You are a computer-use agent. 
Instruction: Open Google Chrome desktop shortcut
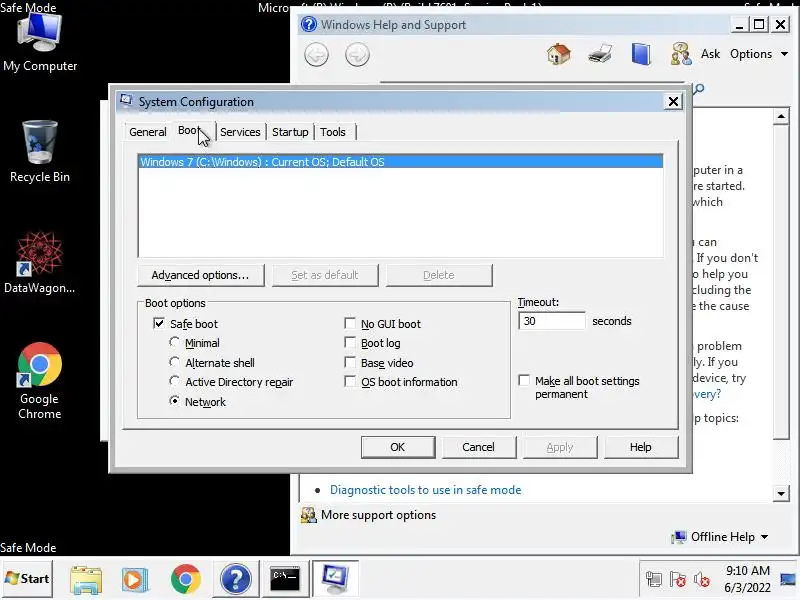pyautogui.click(x=39, y=381)
